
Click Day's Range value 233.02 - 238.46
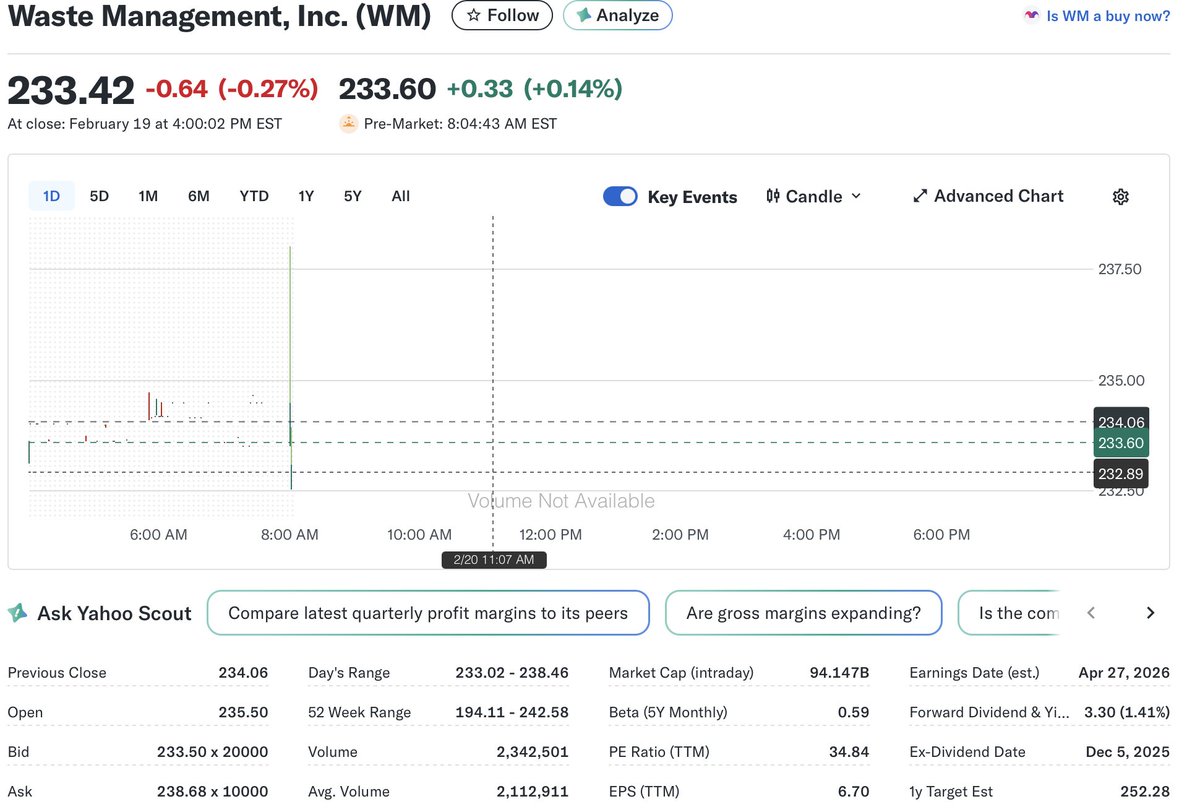point(512,673)
